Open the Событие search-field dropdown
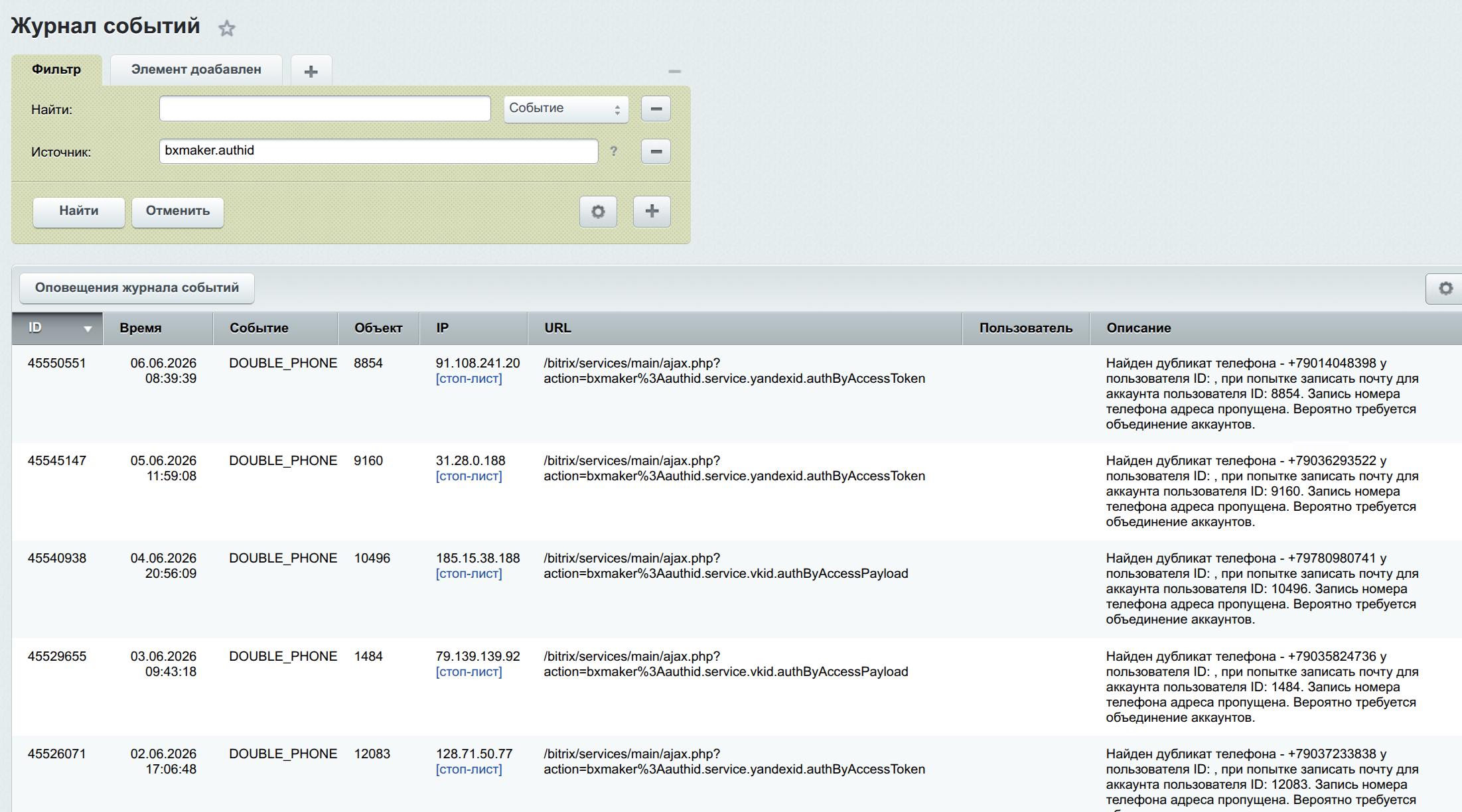This screenshot has height=812, width=1462. coord(566,109)
